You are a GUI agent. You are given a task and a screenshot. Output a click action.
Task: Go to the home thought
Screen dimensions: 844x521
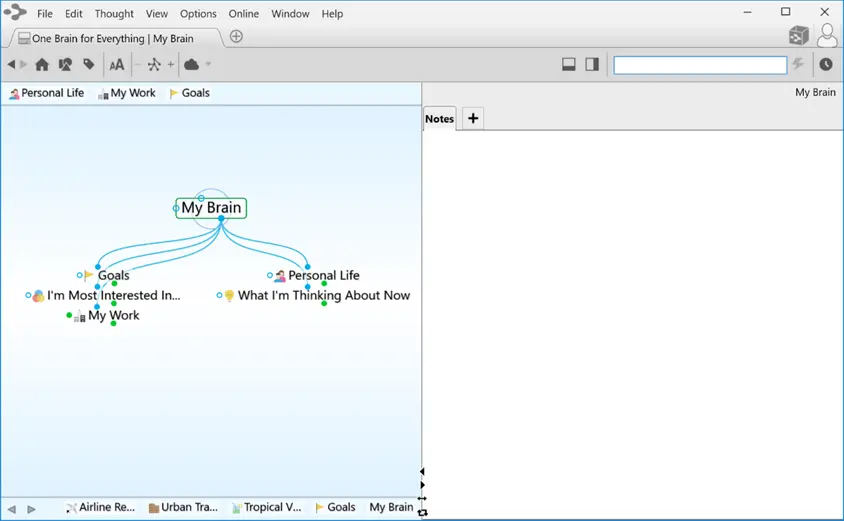tap(42, 65)
